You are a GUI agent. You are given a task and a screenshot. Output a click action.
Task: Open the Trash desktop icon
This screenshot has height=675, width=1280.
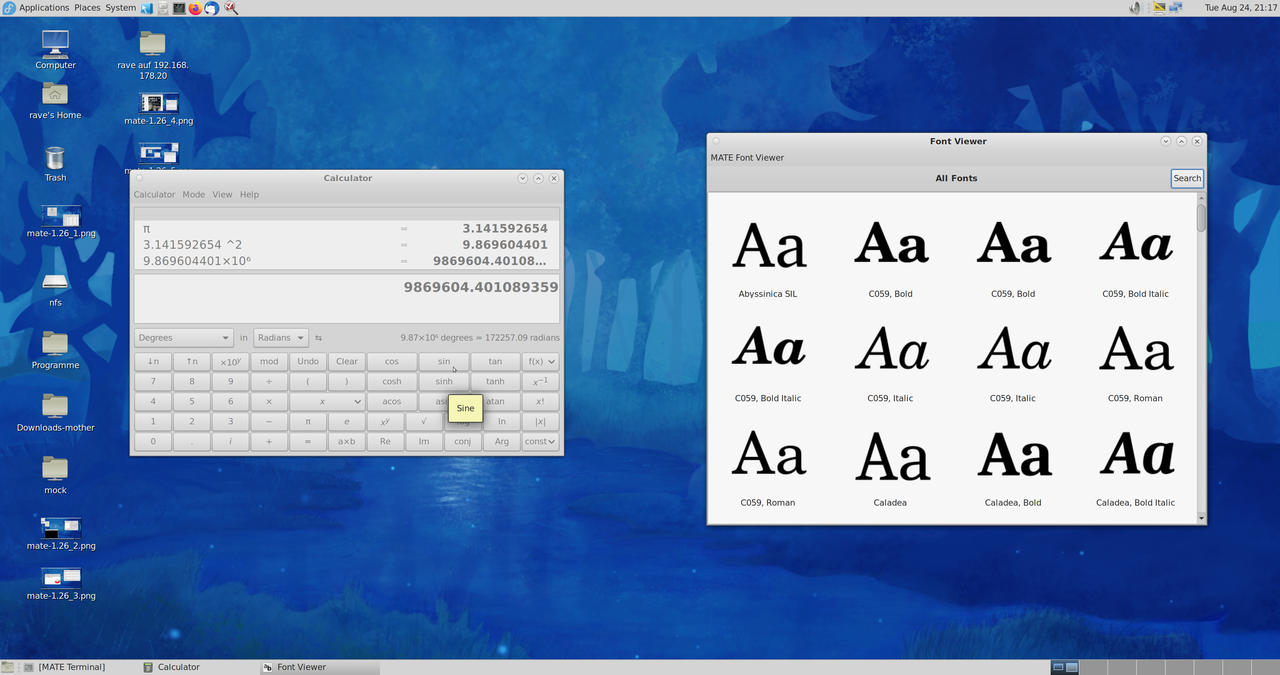pos(55,160)
